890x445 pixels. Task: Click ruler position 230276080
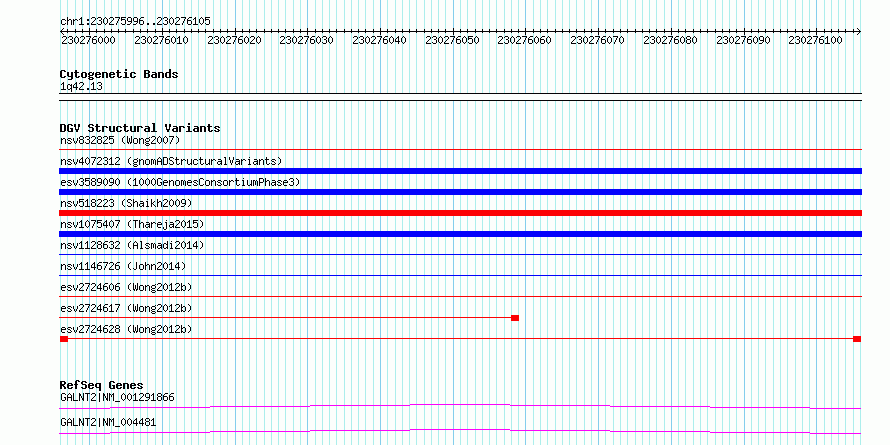(x=670, y=40)
